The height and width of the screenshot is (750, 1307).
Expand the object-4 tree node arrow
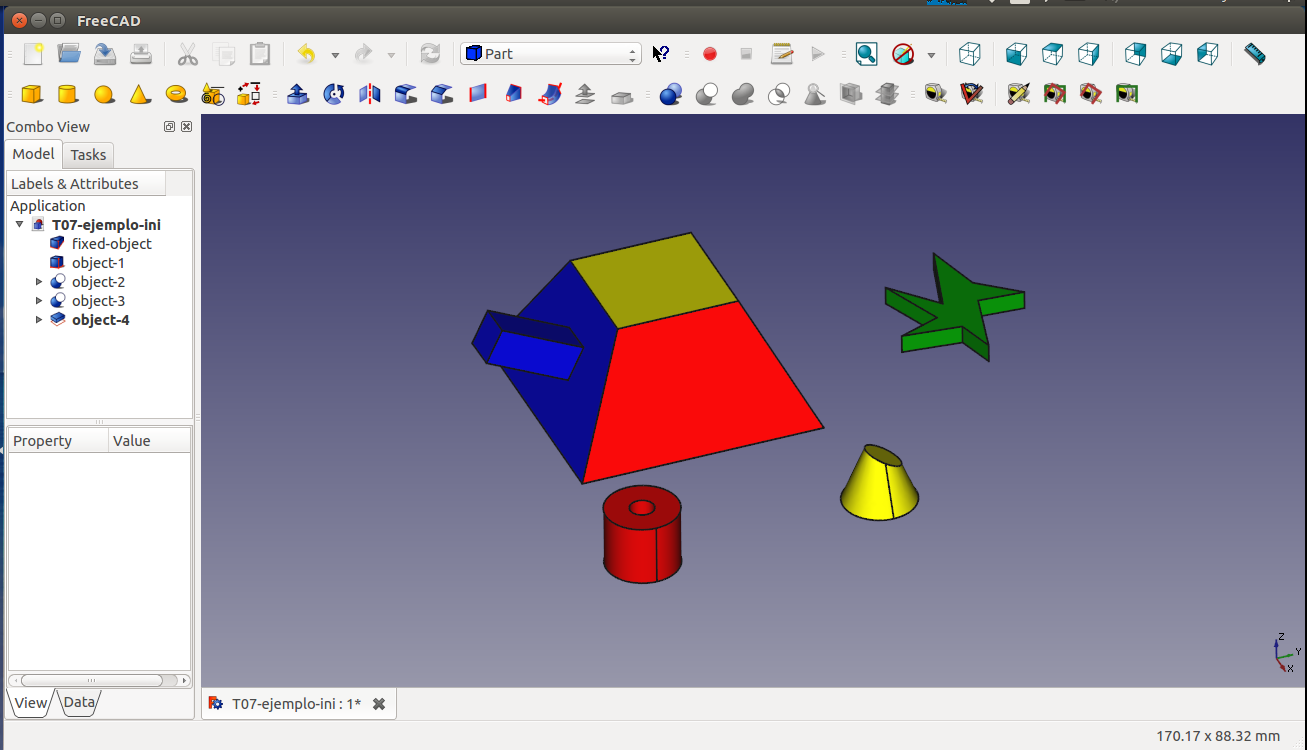click(40, 320)
